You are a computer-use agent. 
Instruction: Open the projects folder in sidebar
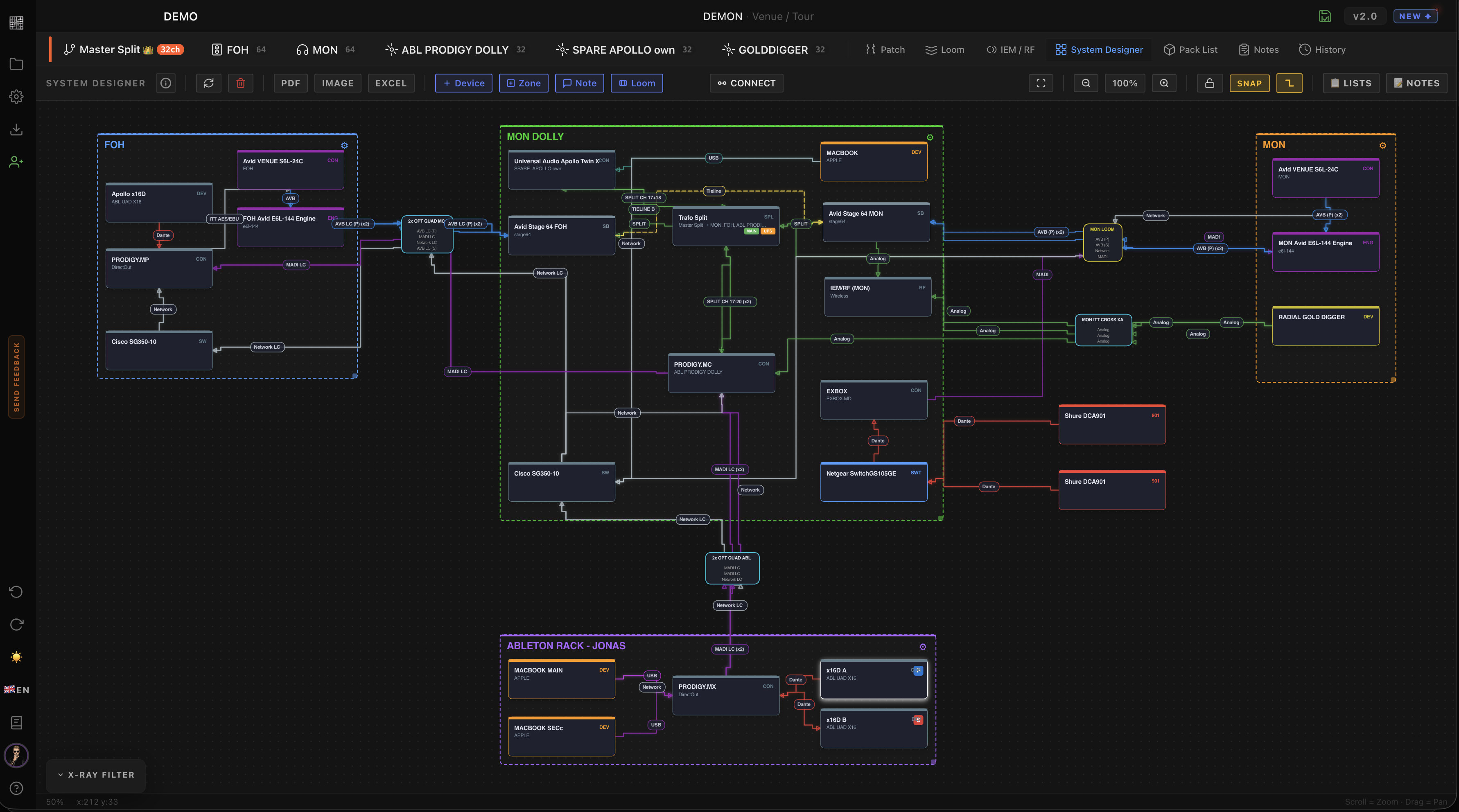[x=16, y=64]
